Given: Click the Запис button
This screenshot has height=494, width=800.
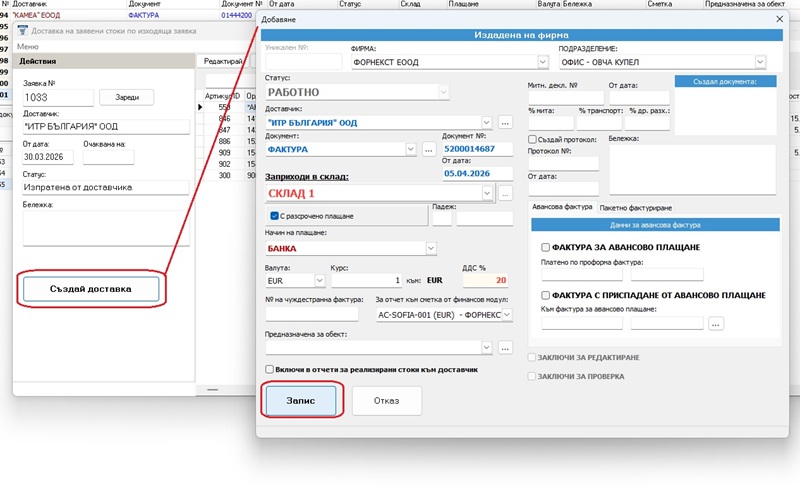Looking at the screenshot, I should [x=301, y=401].
